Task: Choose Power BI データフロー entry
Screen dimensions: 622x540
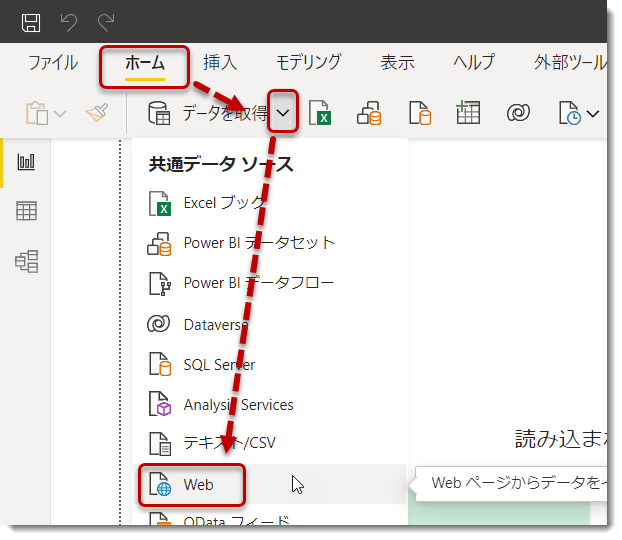Action: click(x=269, y=283)
